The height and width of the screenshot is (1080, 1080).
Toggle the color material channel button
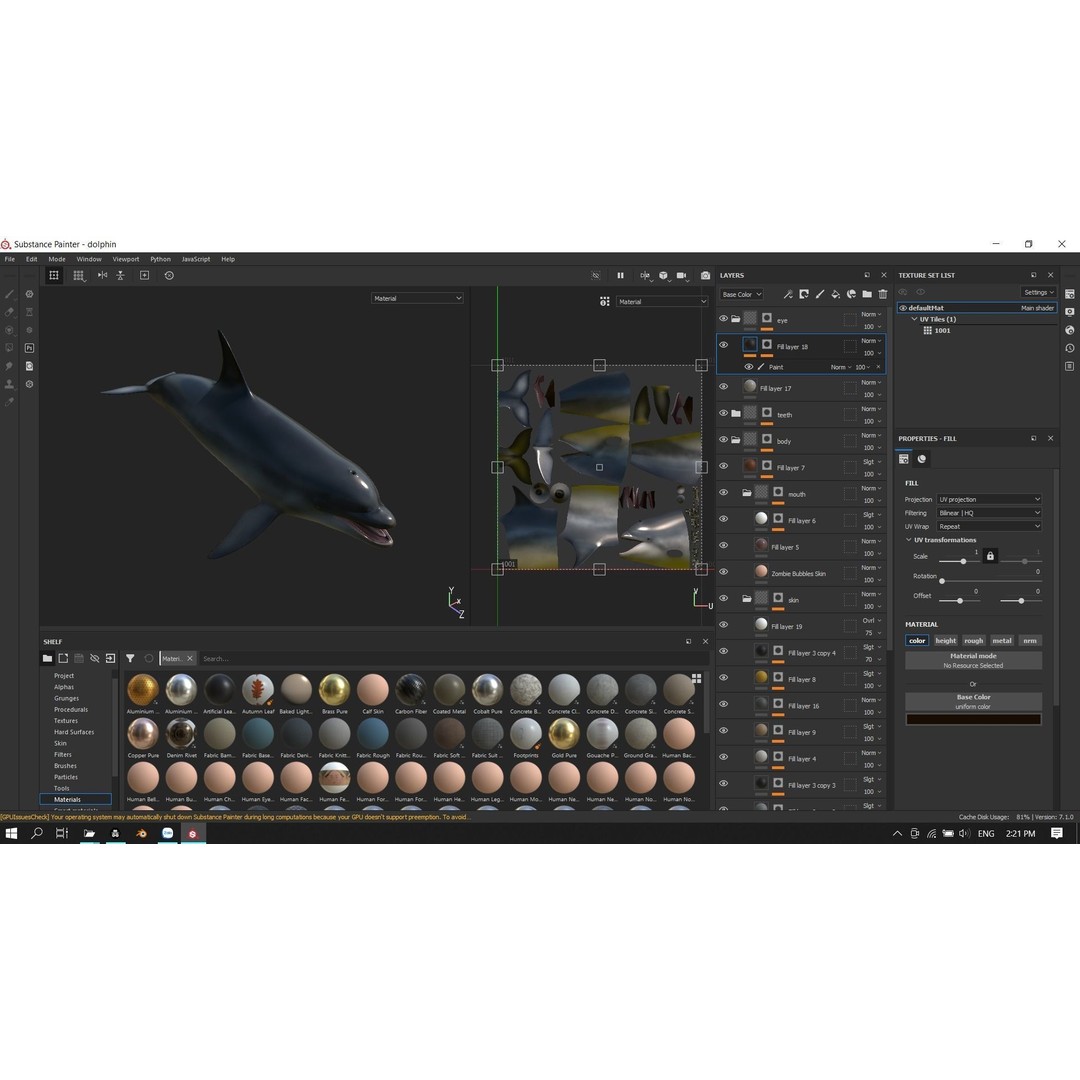click(x=917, y=641)
